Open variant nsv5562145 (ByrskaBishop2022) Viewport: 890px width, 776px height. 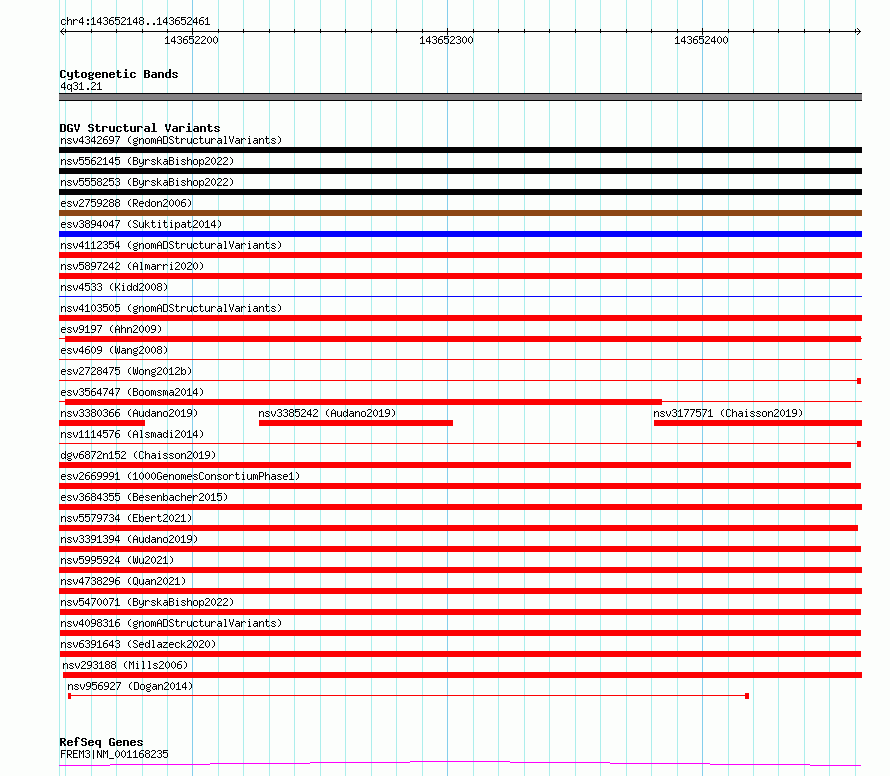(x=147, y=161)
